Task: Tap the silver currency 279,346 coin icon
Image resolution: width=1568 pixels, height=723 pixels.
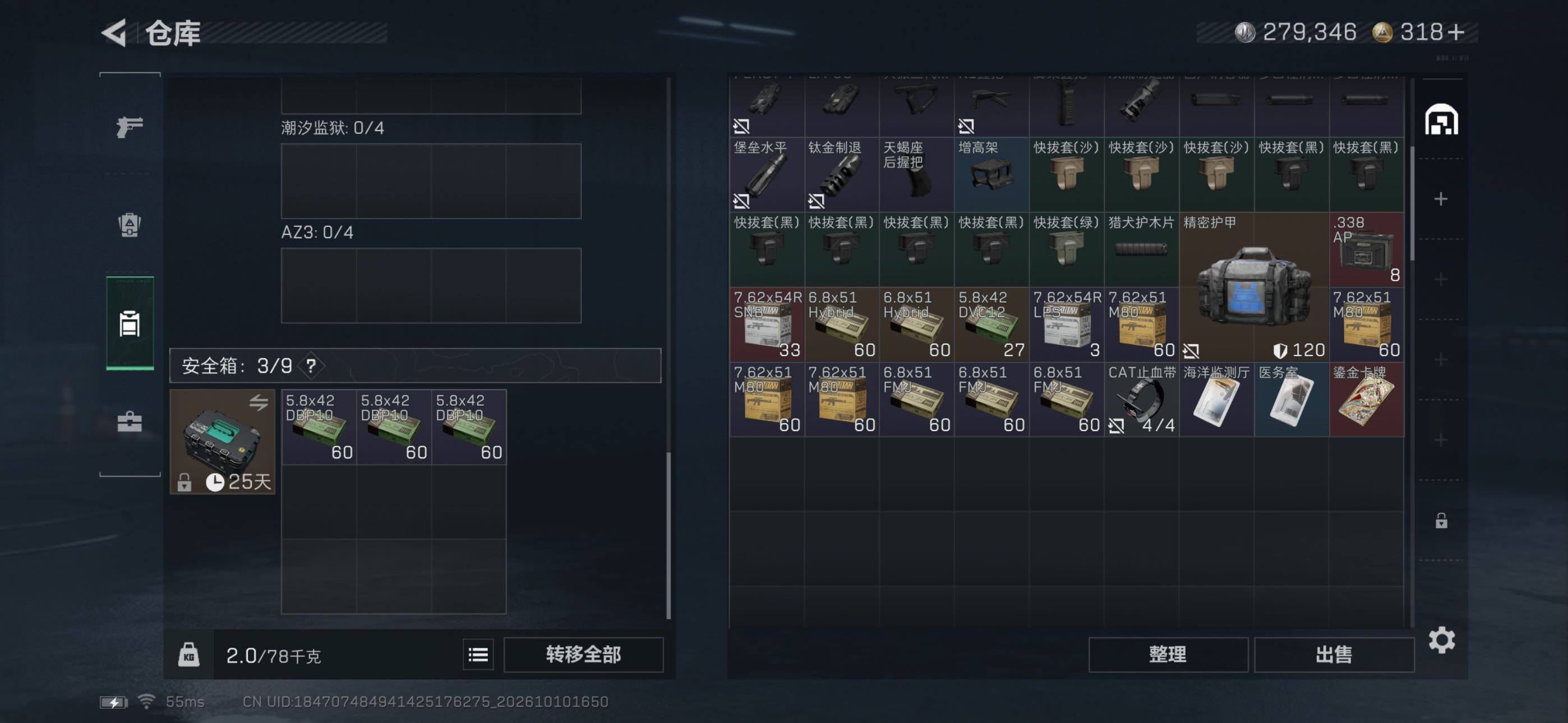Action: pos(1245,33)
